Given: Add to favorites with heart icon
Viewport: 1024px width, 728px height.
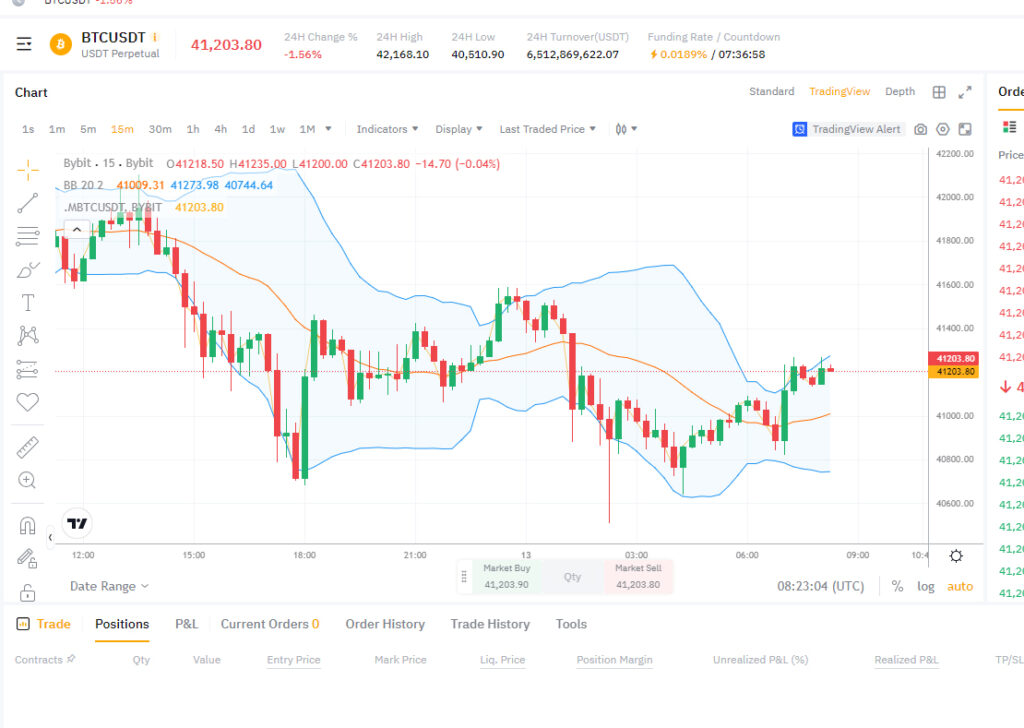Looking at the screenshot, I should [x=27, y=402].
